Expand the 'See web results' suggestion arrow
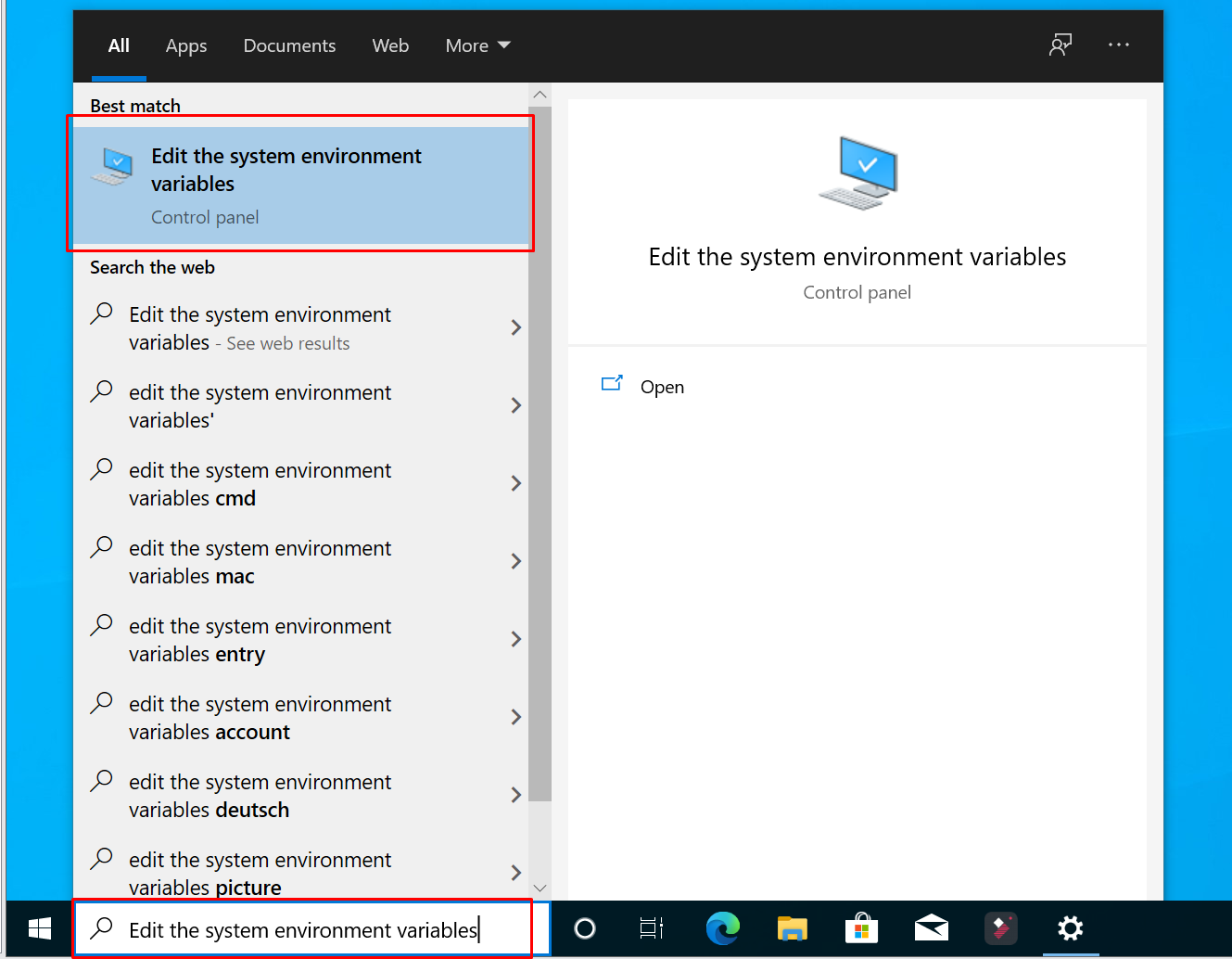1232x959 pixels. (x=516, y=327)
